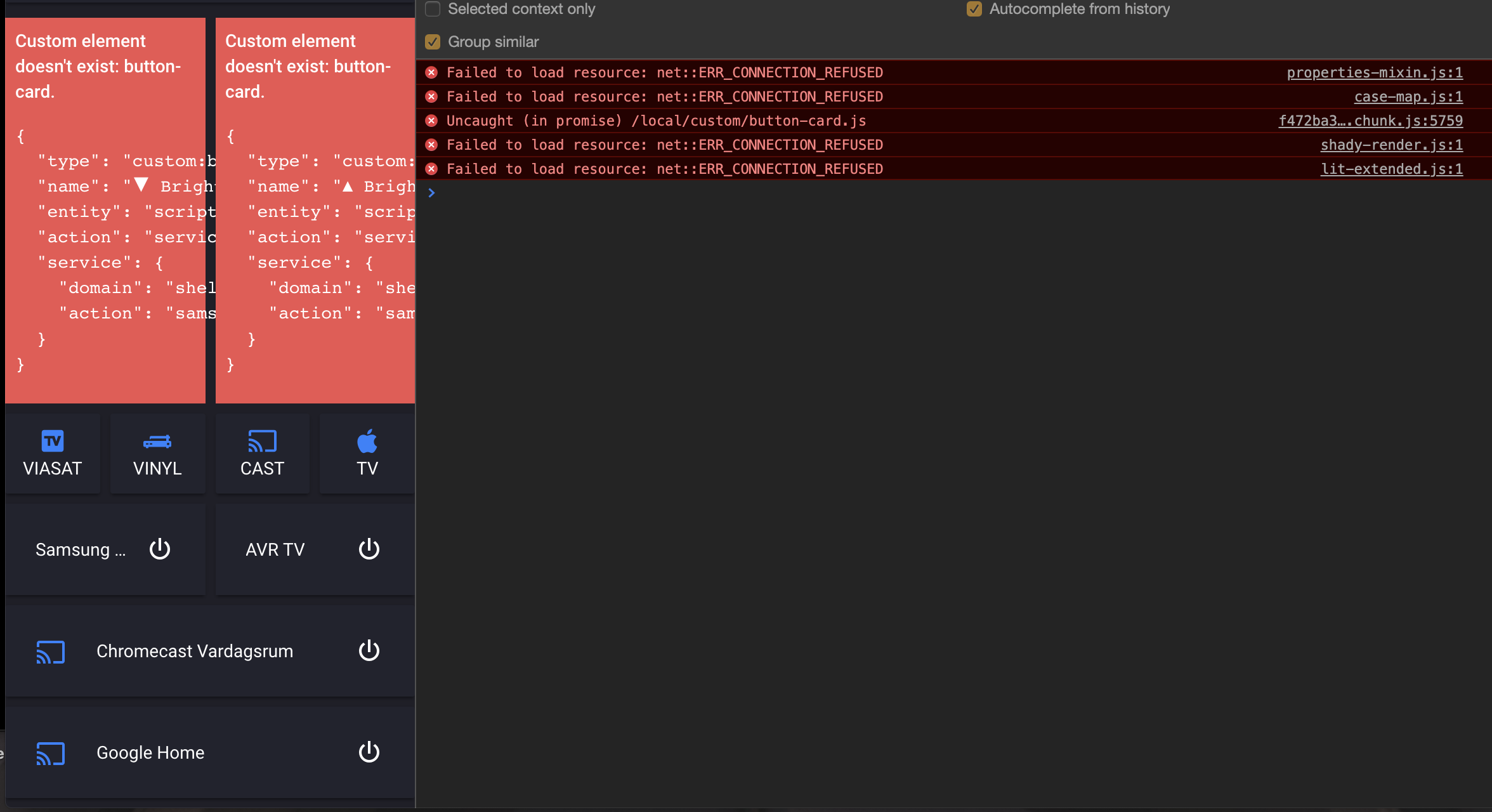Toggle AVR TV power icon
Screen dimensions: 1492x812
point(369,549)
